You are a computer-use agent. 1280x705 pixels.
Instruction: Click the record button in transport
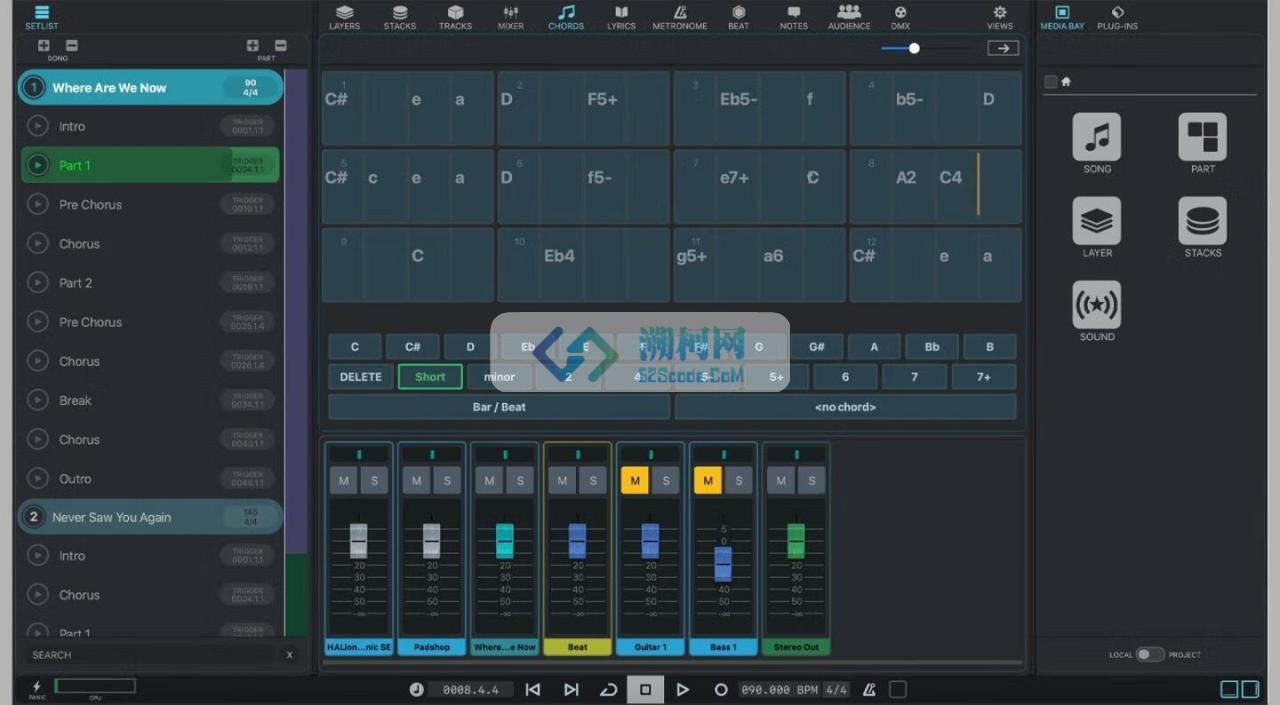tap(720, 689)
